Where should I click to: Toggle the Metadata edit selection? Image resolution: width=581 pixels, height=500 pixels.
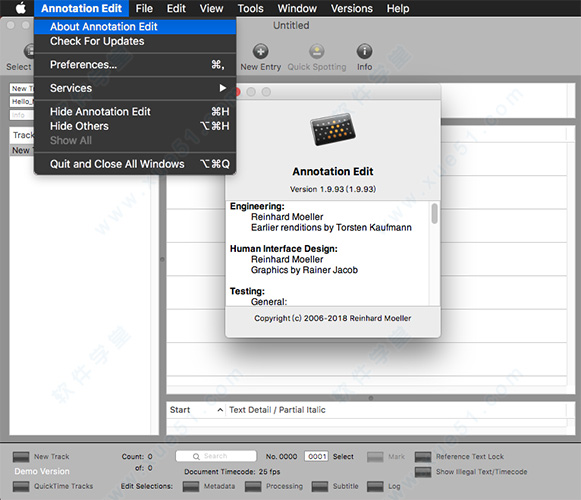pyautogui.click(x=191, y=486)
